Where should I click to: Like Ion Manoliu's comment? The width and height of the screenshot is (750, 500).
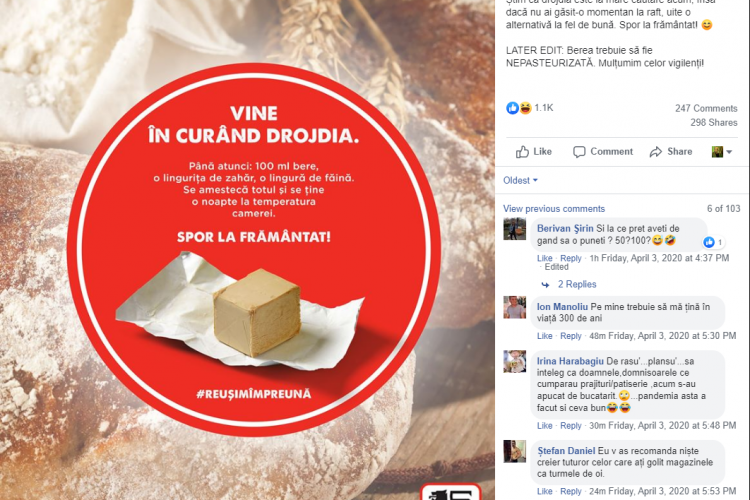(544, 336)
